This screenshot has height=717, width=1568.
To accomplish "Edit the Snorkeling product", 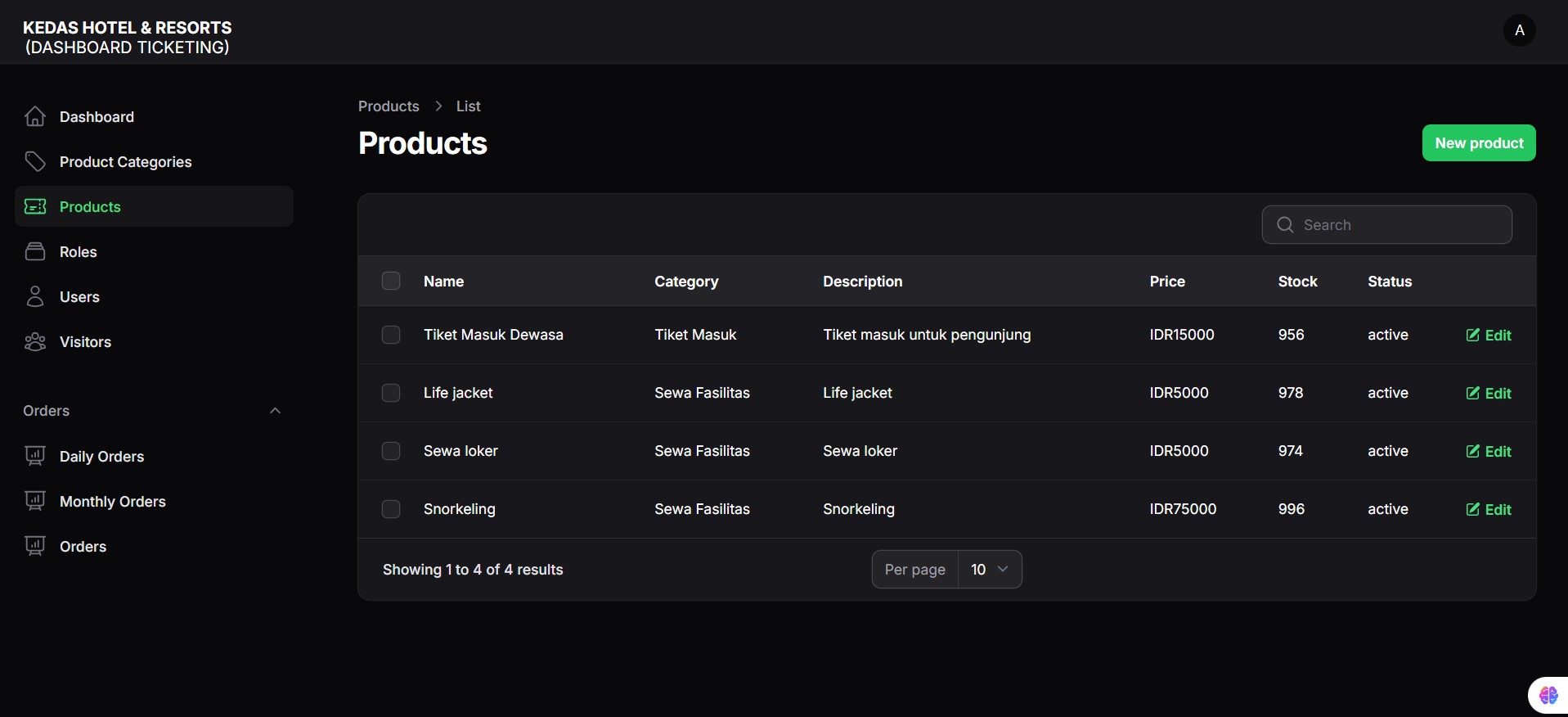I will (1489, 509).
